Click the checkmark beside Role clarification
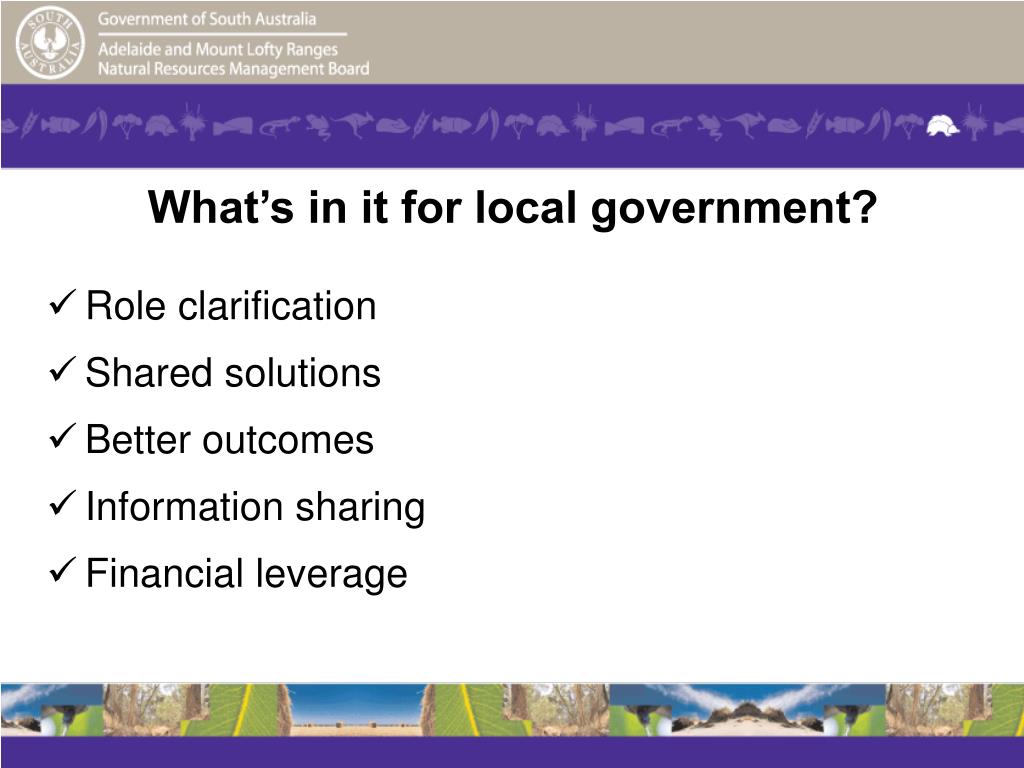The image size is (1024, 768). (x=63, y=303)
